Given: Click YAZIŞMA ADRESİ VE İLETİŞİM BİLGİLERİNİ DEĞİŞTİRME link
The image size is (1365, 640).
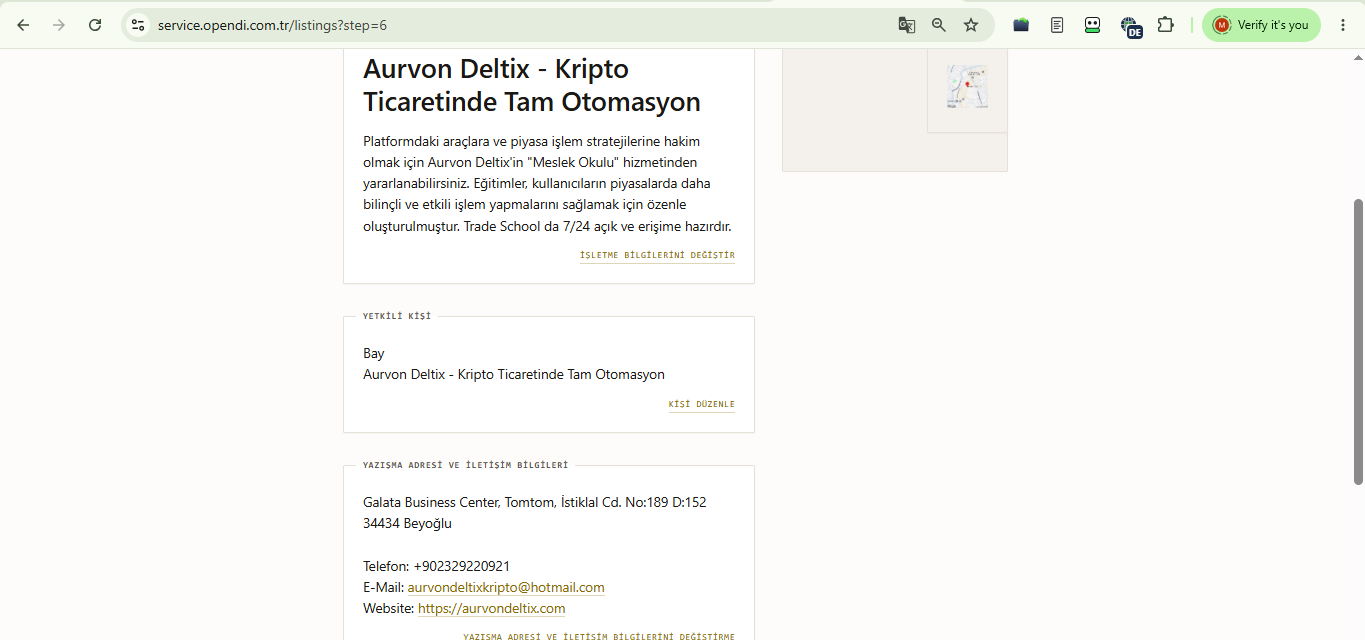Looking at the screenshot, I should point(599,636).
